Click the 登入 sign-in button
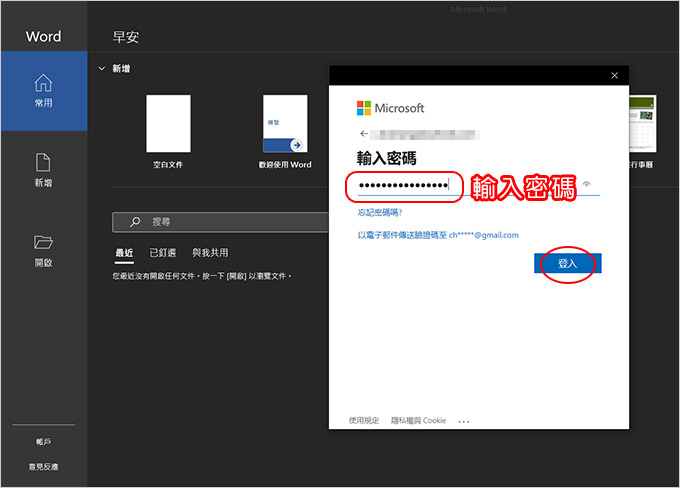Viewport: 680px width, 488px height. (x=568, y=263)
